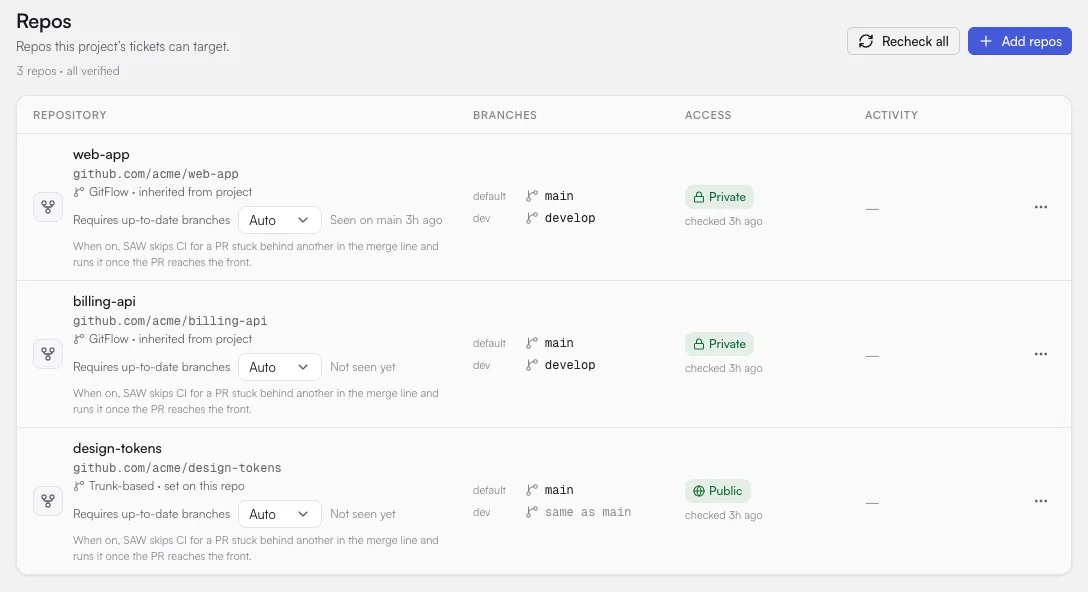The width and height of the screenshot is (1088, 592).
Task: Click the web-app repository fork icon
Action: click(48, 207)
